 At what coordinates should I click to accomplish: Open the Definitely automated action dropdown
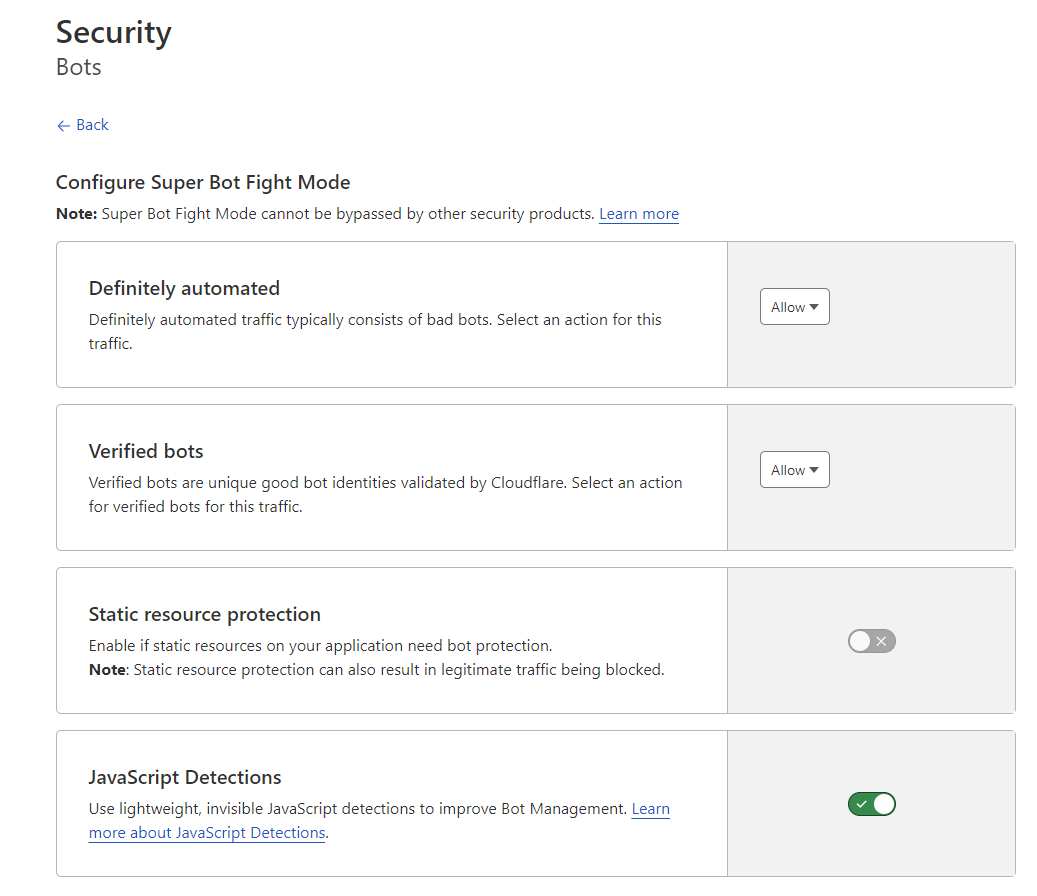[794, 307]
